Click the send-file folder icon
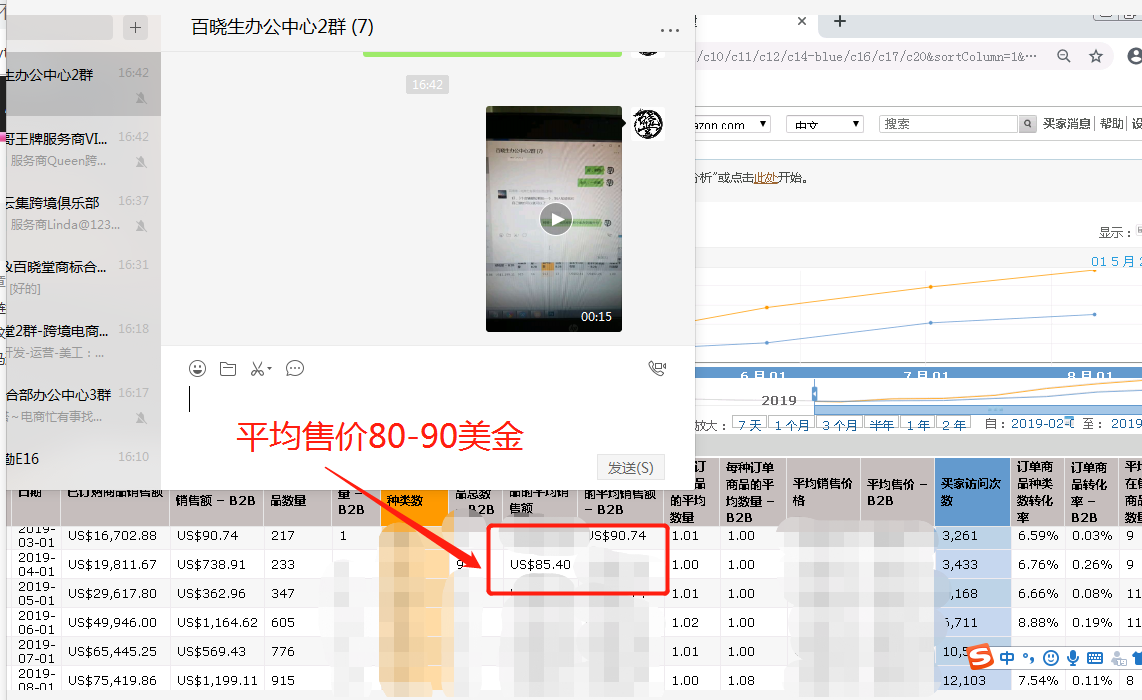 pyautogui.click(x=228, y=369)
